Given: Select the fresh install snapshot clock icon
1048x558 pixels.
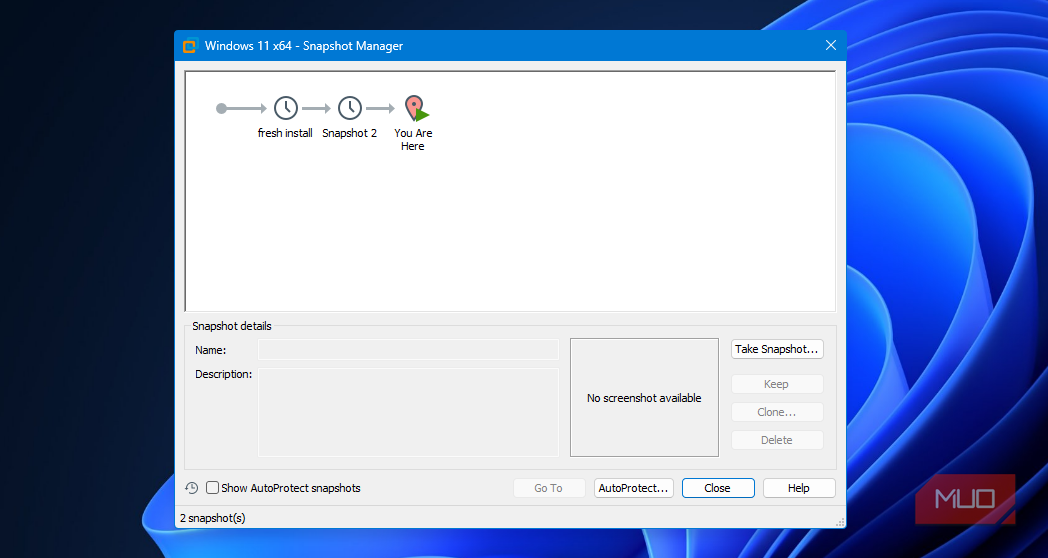Looking at the screenshot, I should pos(285,108).
